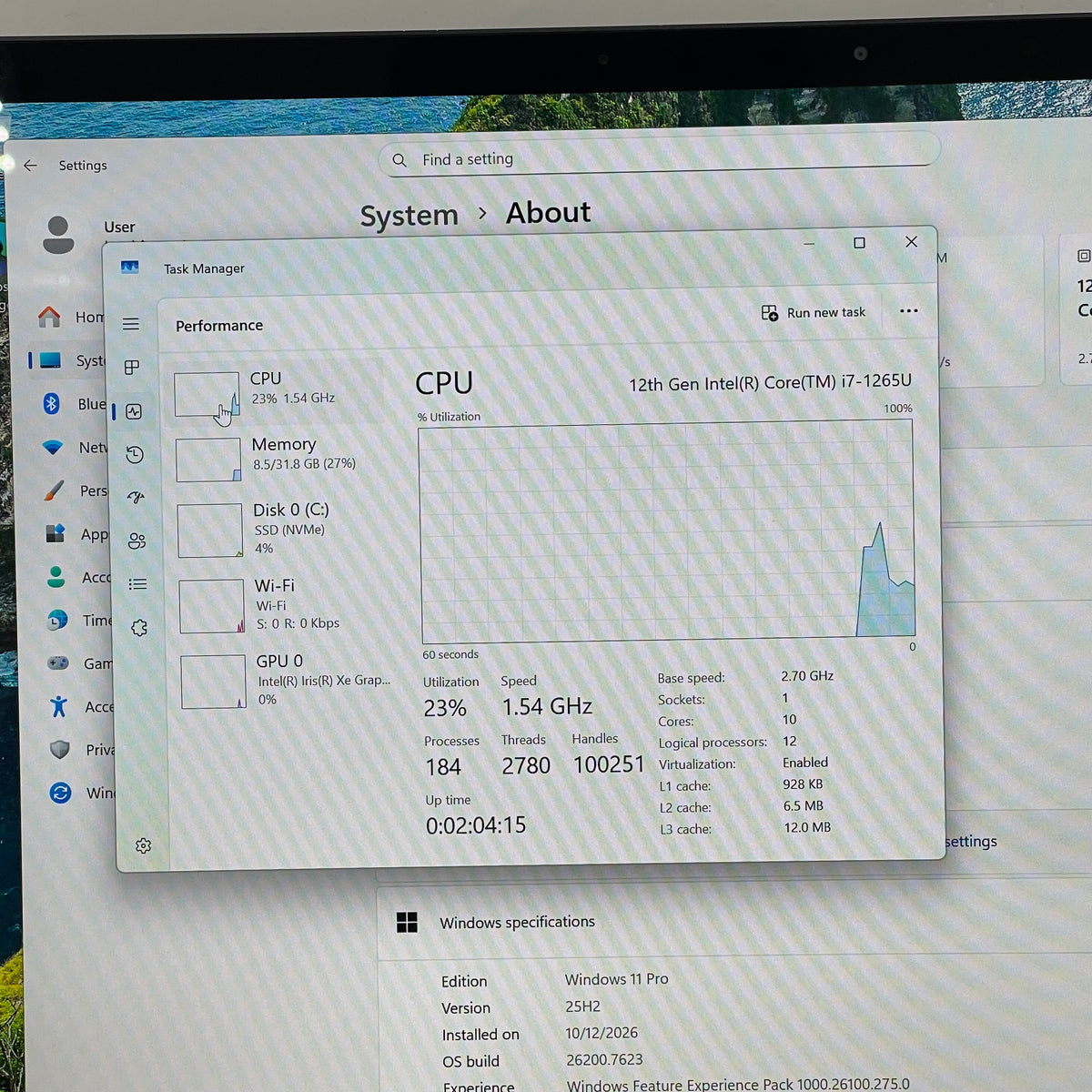1092x1092 pixels.
Task: Click the CPU utilization graph
Action: (x=667, y=532)
